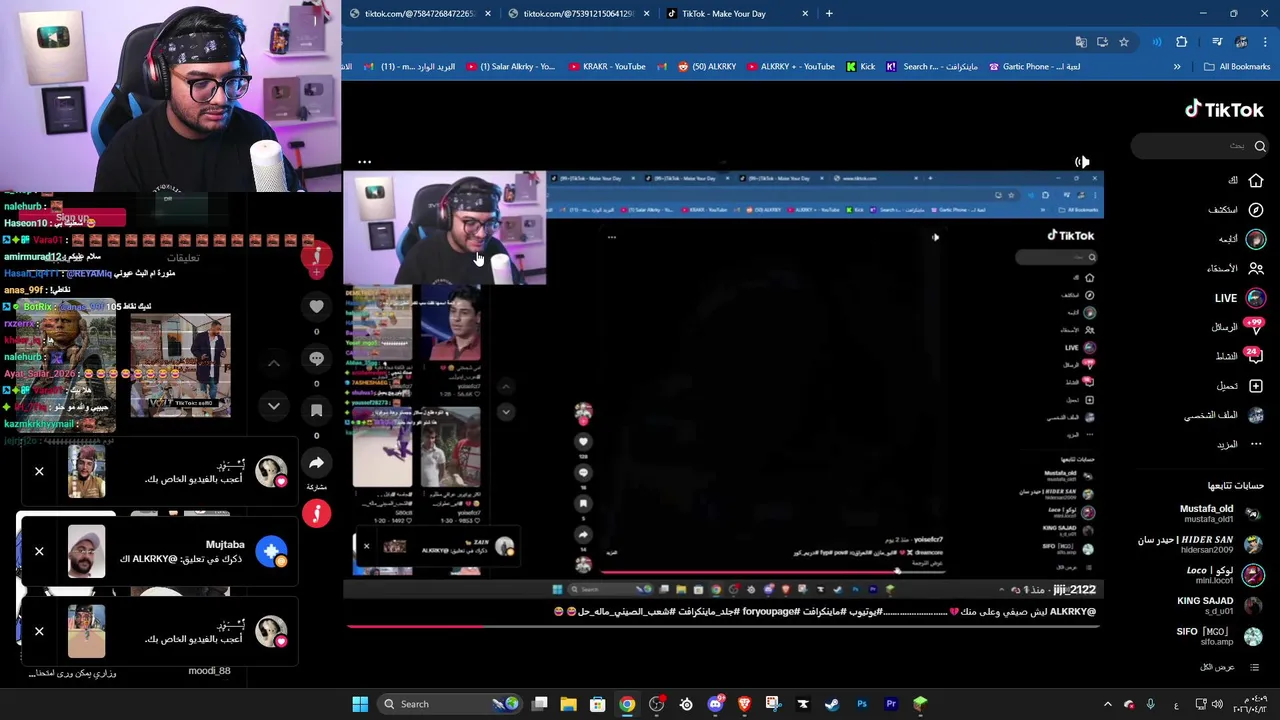Open the HIDER SAN followed account
The height and width of the screenshot is (720, 1280).
[x=1200, y=544]
